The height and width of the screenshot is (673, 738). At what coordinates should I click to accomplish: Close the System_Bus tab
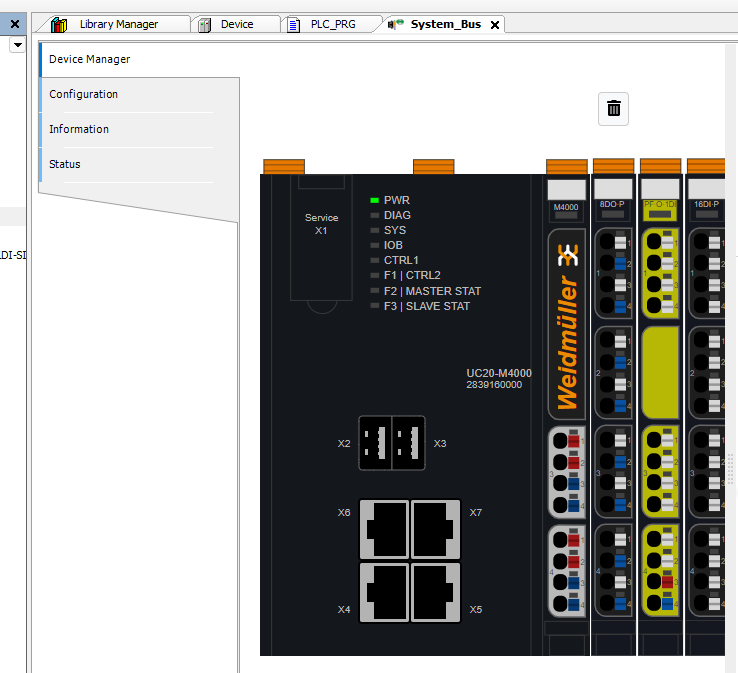coord(495,25)
